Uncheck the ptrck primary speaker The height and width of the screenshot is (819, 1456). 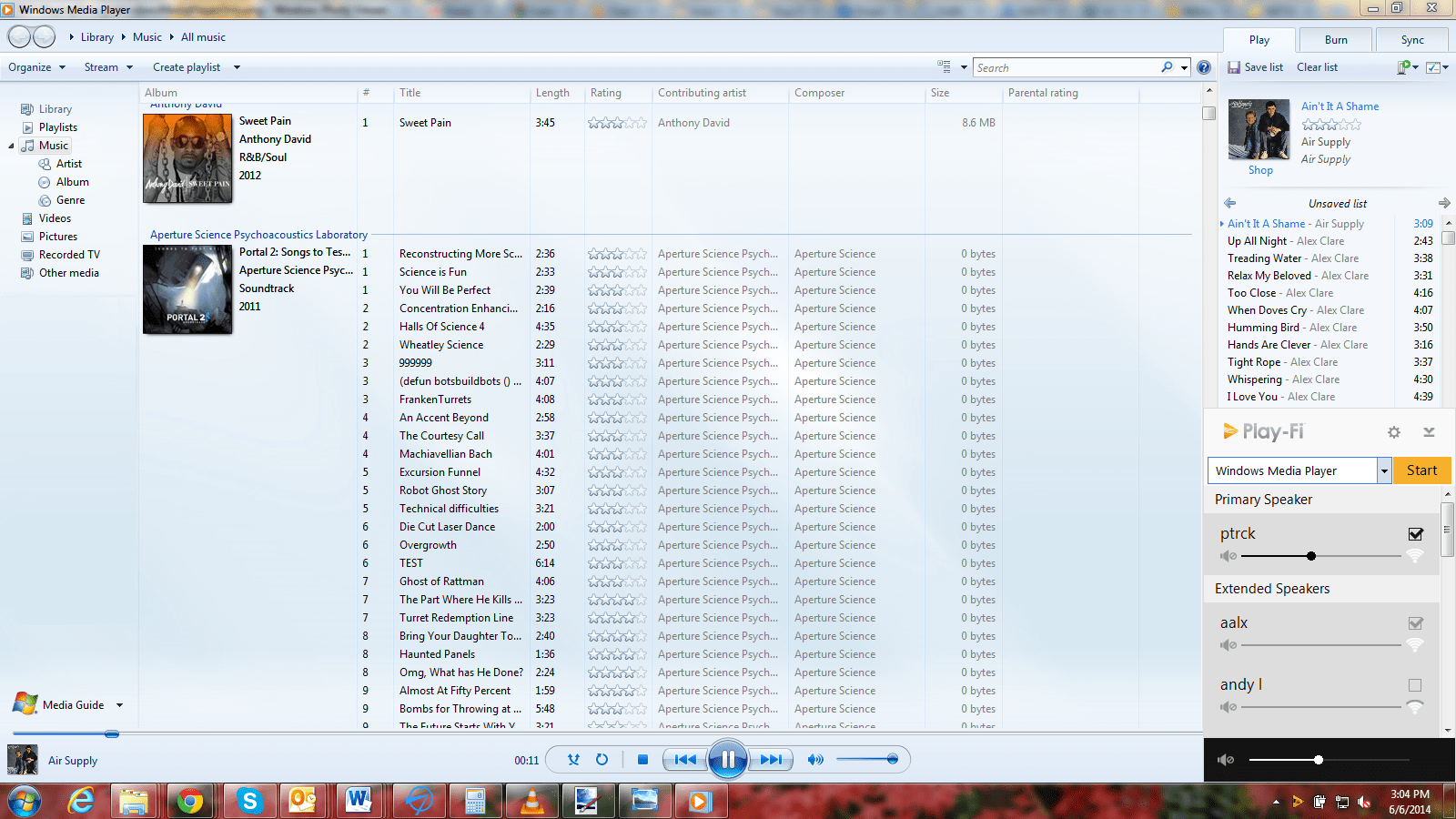click(1416, 534)
